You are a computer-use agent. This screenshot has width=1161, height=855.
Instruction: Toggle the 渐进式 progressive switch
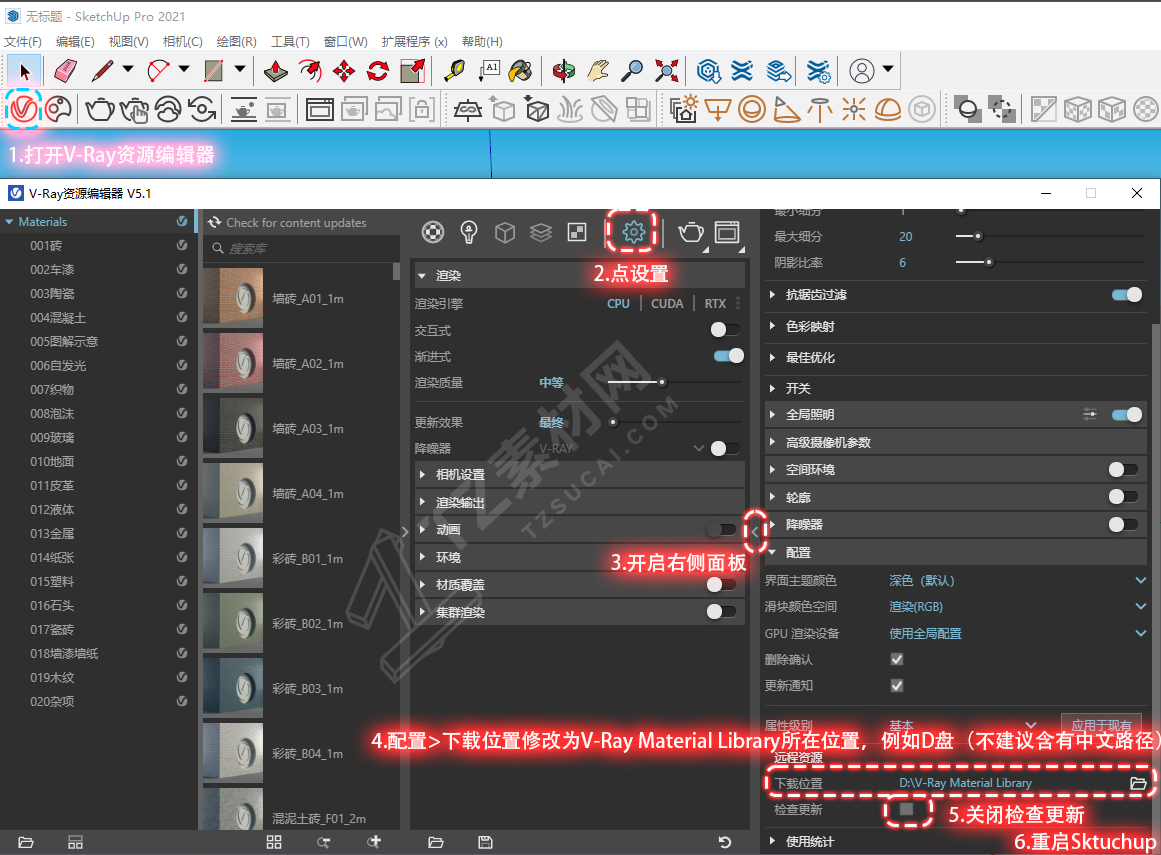[x=729, y=356]
